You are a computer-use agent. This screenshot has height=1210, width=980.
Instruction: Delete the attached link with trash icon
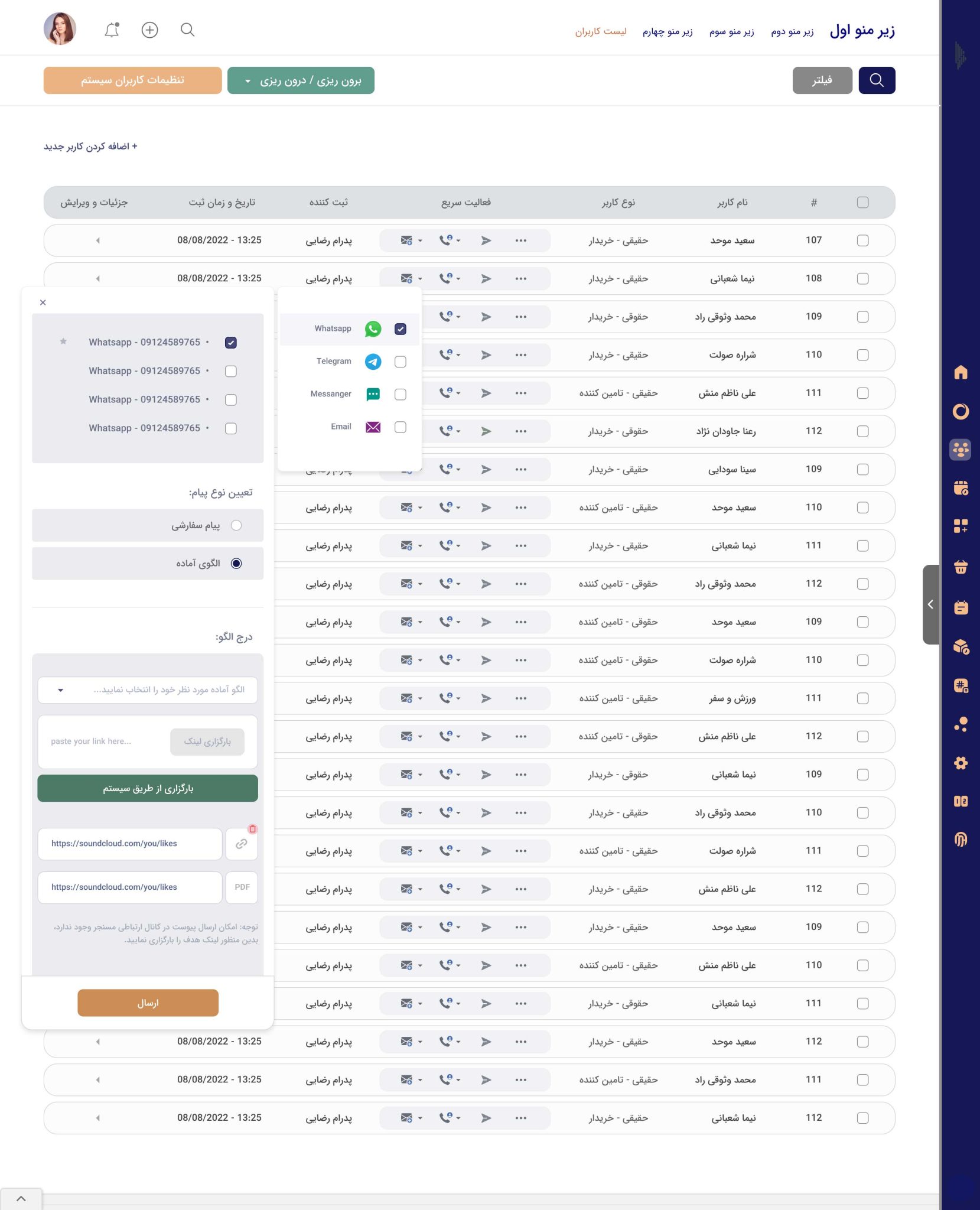point(252,829)
